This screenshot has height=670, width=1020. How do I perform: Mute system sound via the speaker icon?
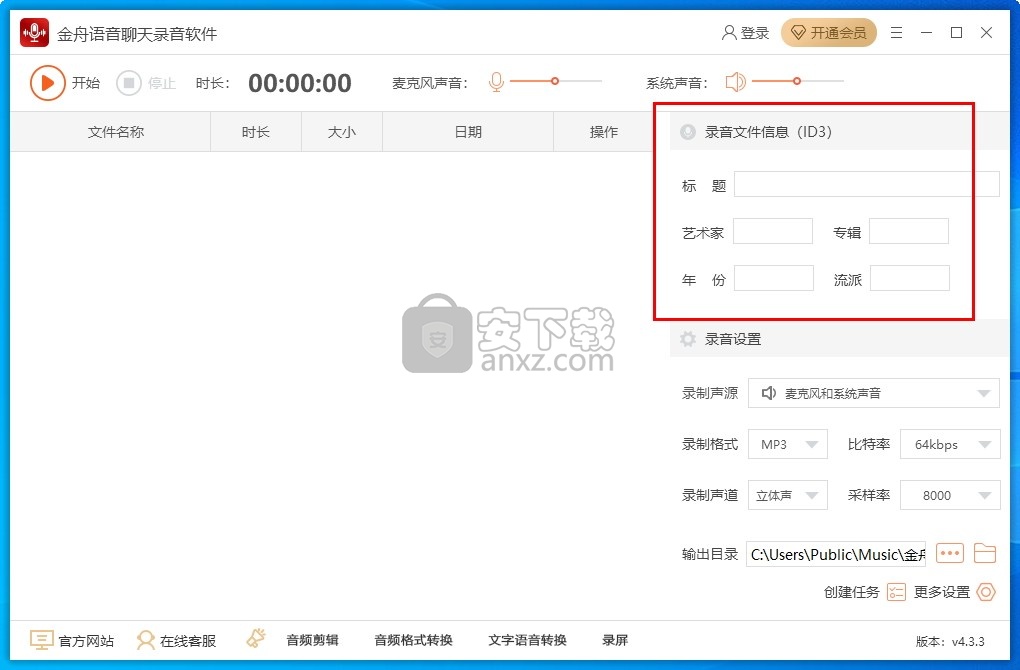735,82
